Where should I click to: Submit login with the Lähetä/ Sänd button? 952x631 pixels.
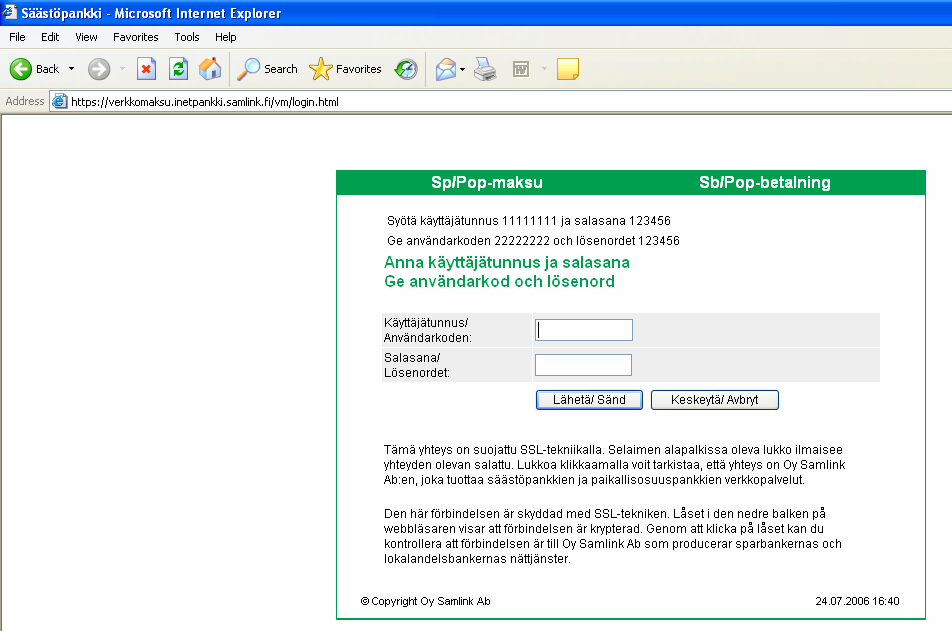589,400
